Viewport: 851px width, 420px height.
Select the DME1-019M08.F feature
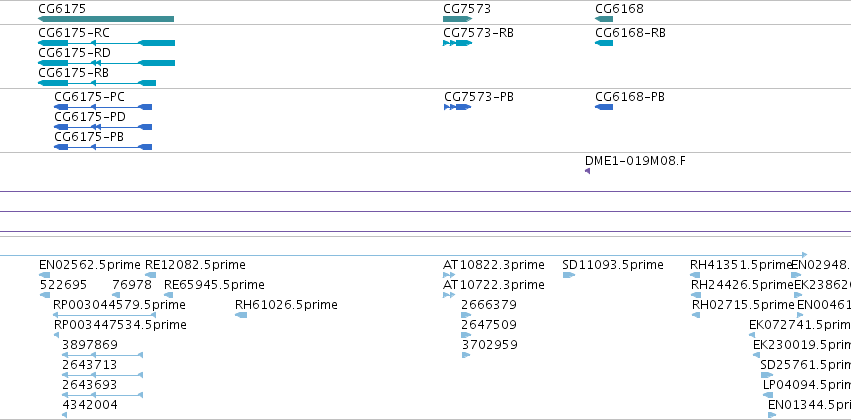(x=635, y=161)
